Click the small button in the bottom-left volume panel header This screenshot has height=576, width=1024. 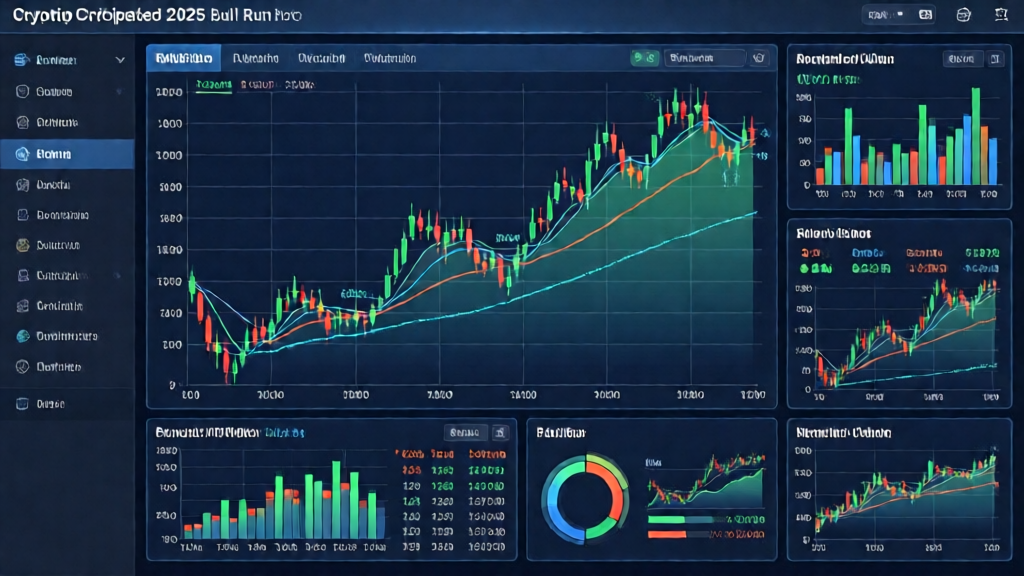pos(464,433)
